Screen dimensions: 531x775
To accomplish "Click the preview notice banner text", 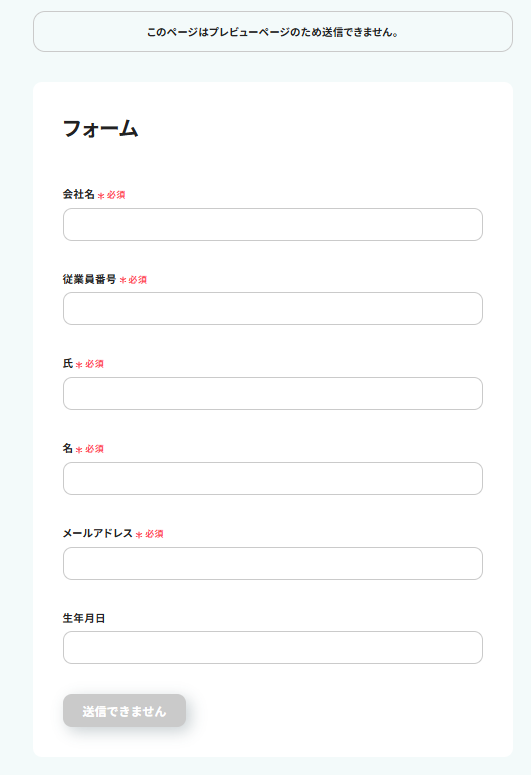I will pos(273,32).
